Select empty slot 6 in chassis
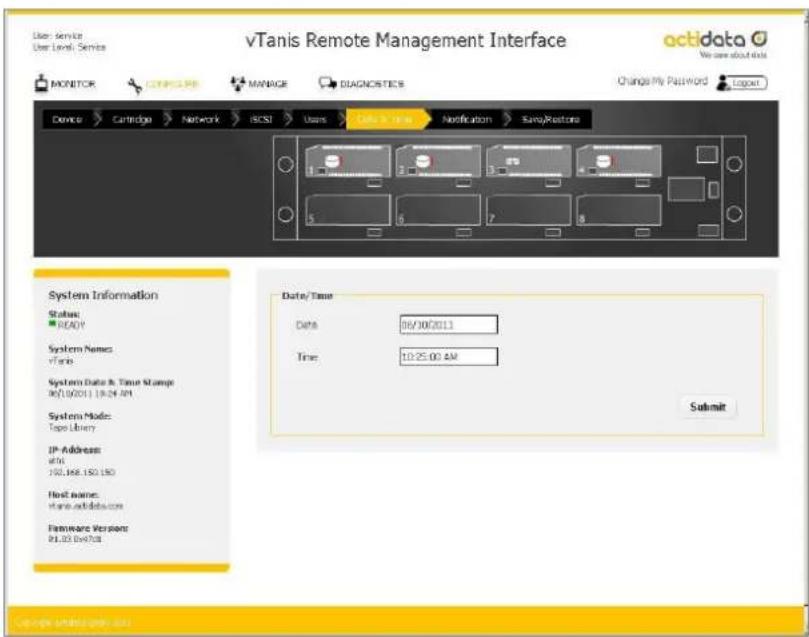The height and width of the screenshot is (637, 809). tap(438, 210)
